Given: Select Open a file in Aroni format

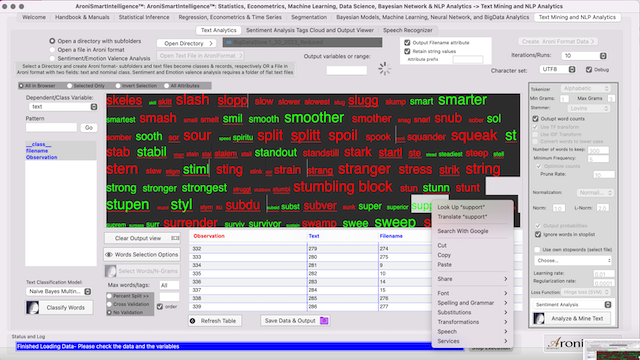Looking at the screenshot, I should (x=52, y=49).
